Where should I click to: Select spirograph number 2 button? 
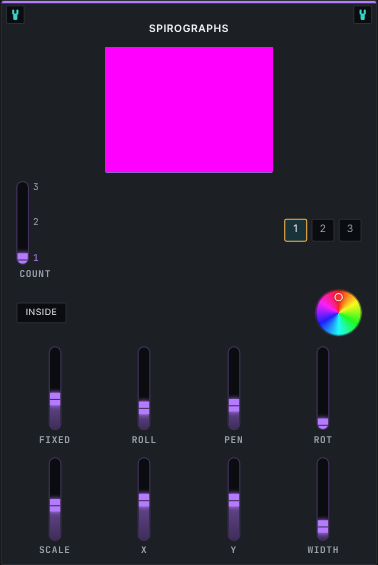coord(323,230)
